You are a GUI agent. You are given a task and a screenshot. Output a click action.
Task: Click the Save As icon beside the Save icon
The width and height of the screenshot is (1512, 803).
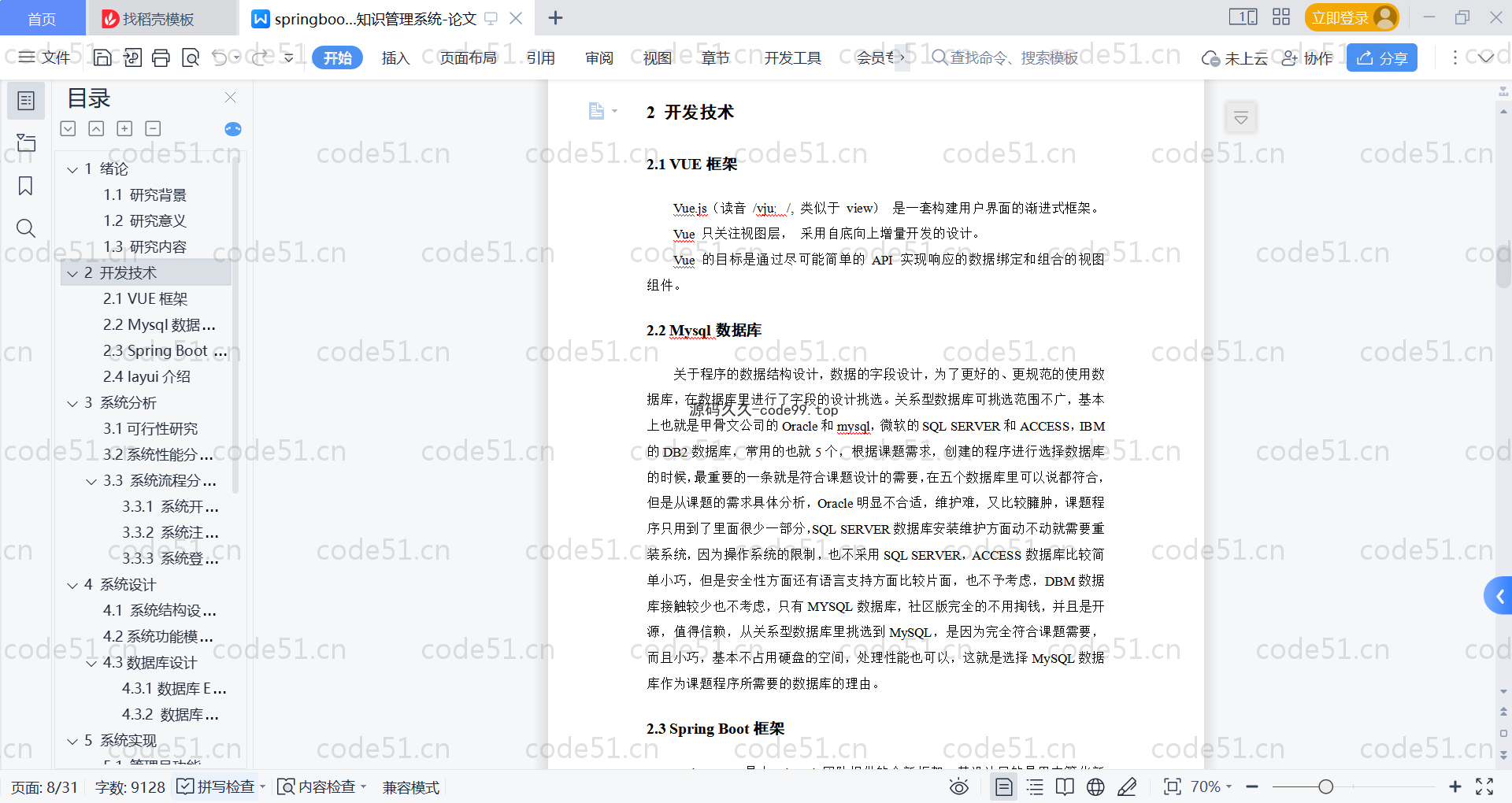132,57
